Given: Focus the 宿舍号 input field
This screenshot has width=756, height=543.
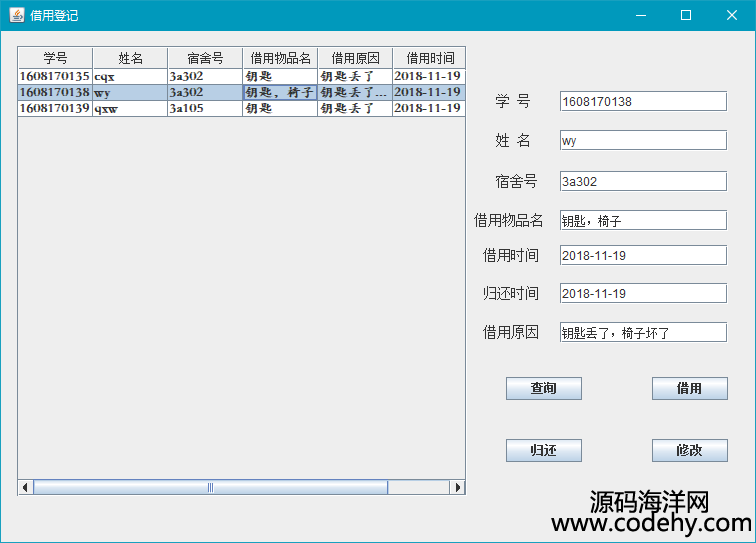Looking at the screenshot, I should coord(643,181).
